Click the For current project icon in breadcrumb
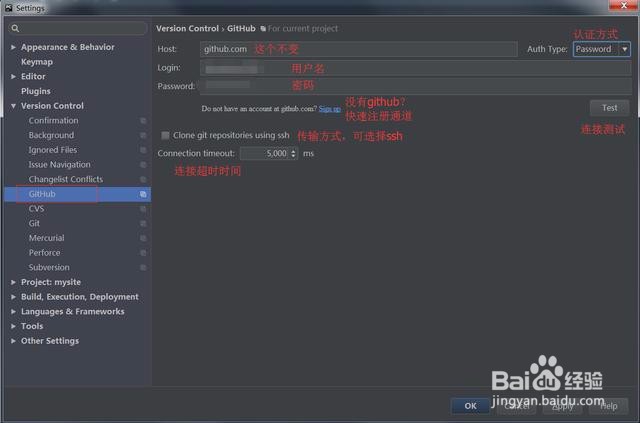 pos(263,29)
